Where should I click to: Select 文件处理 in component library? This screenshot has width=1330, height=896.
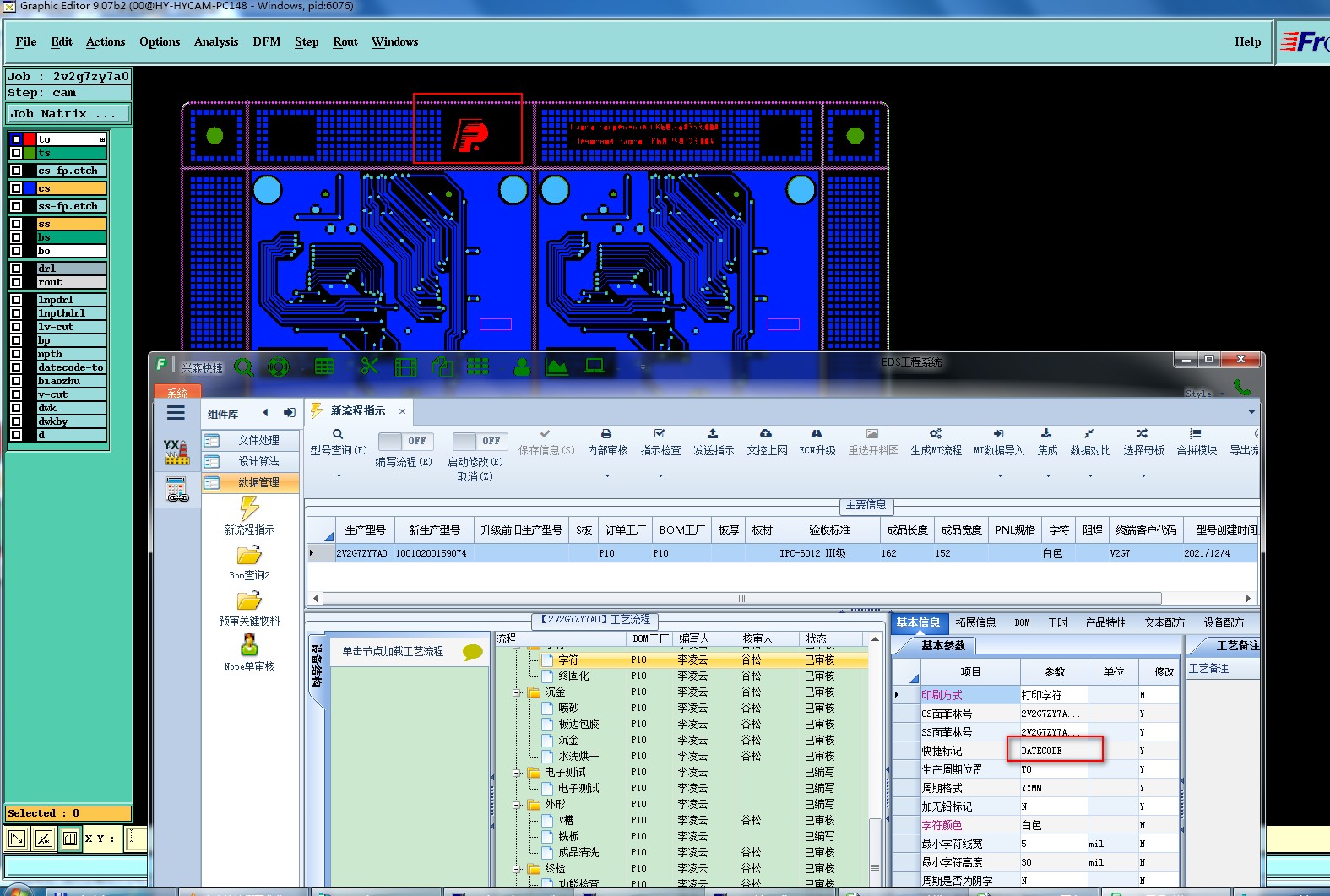coord(251,440)
